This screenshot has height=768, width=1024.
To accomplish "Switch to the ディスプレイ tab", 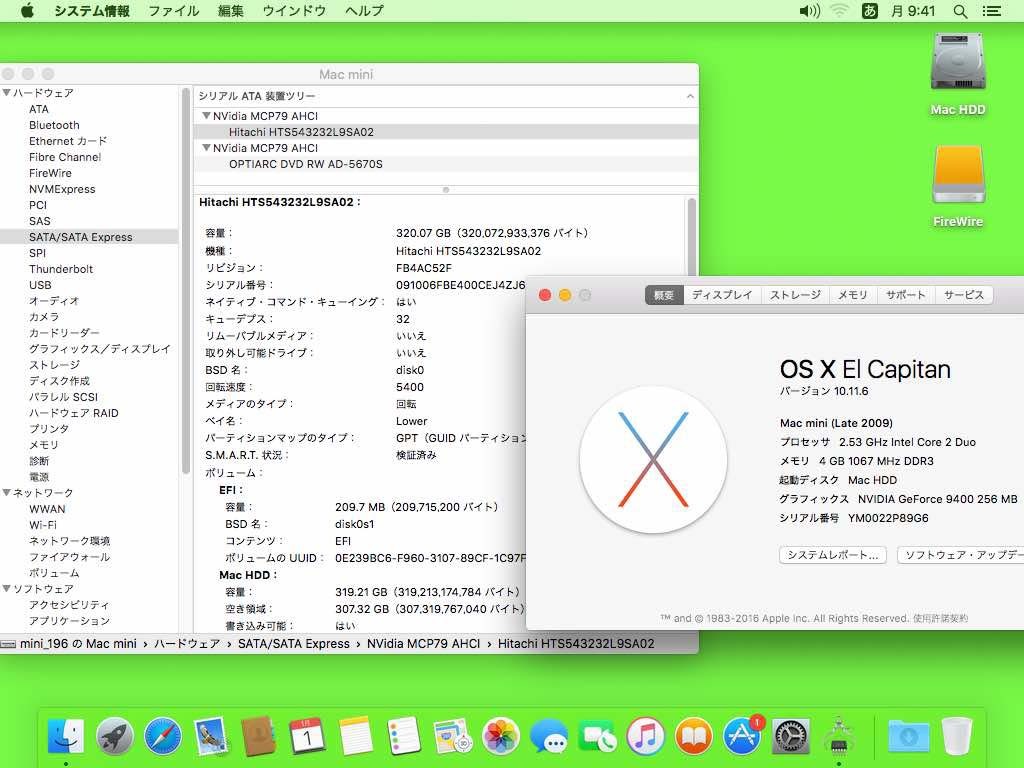I will [722, 295].
